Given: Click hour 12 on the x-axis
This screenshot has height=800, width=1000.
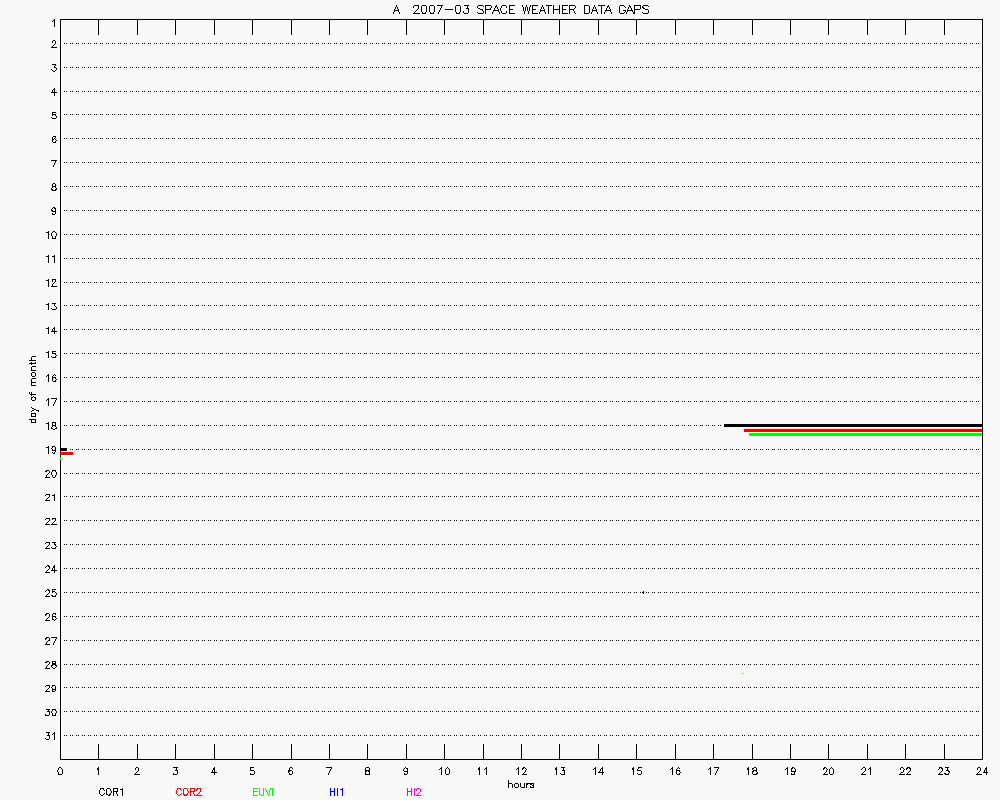Looking at the screenshot, I should (x=521, y=771).
